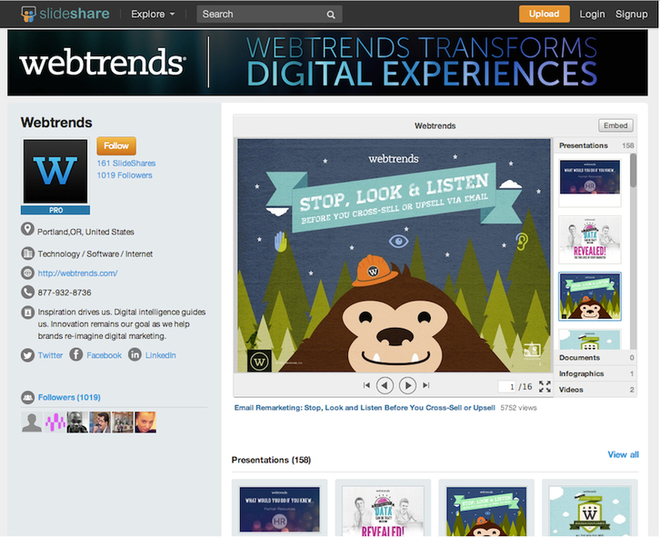This screenshot has height=537, width=660.
Task: Open the LinkedIn text link
Action: coord(160,355)
